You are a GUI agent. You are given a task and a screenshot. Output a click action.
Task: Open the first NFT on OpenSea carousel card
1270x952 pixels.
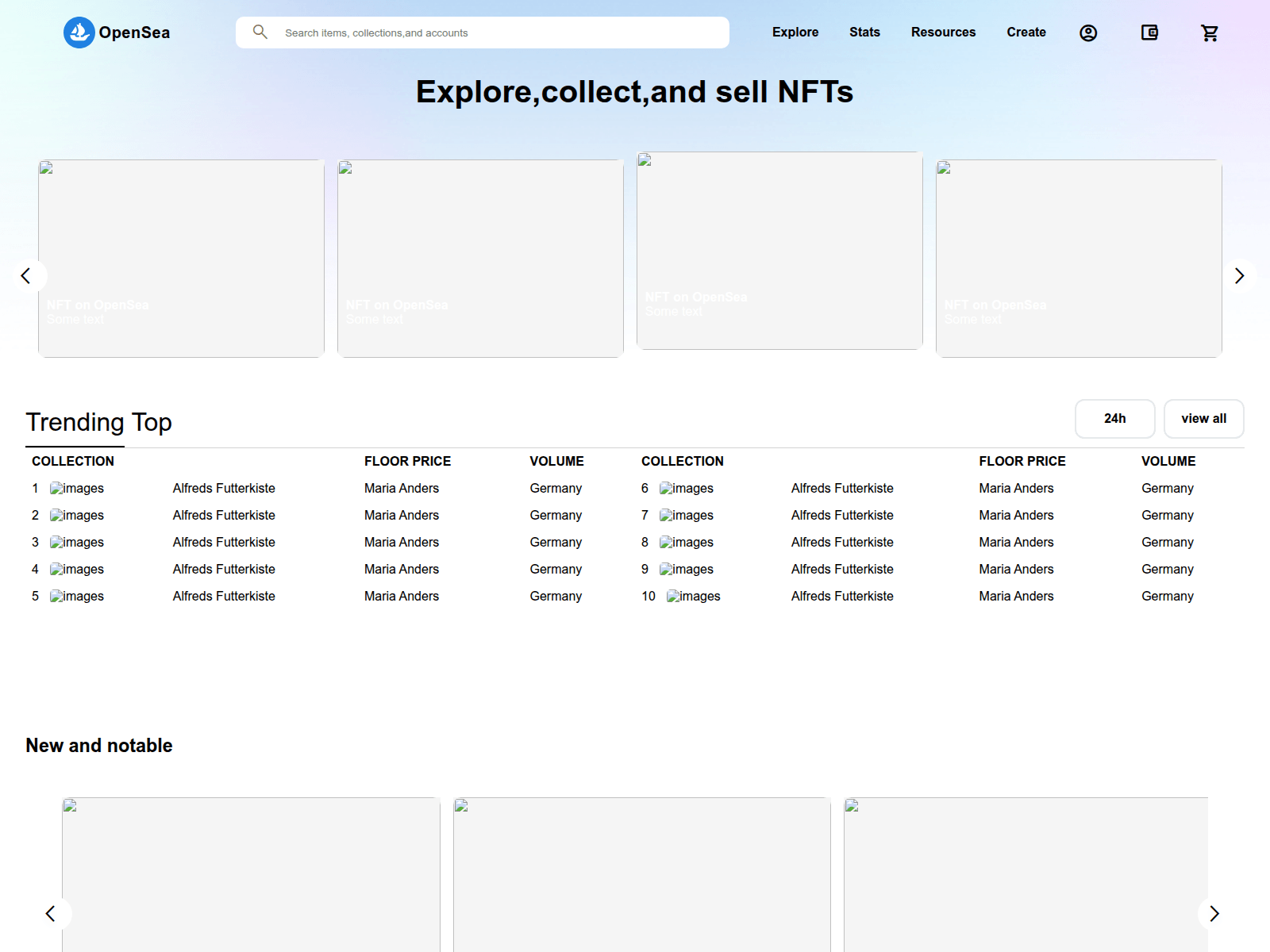(x=181, y=259)
